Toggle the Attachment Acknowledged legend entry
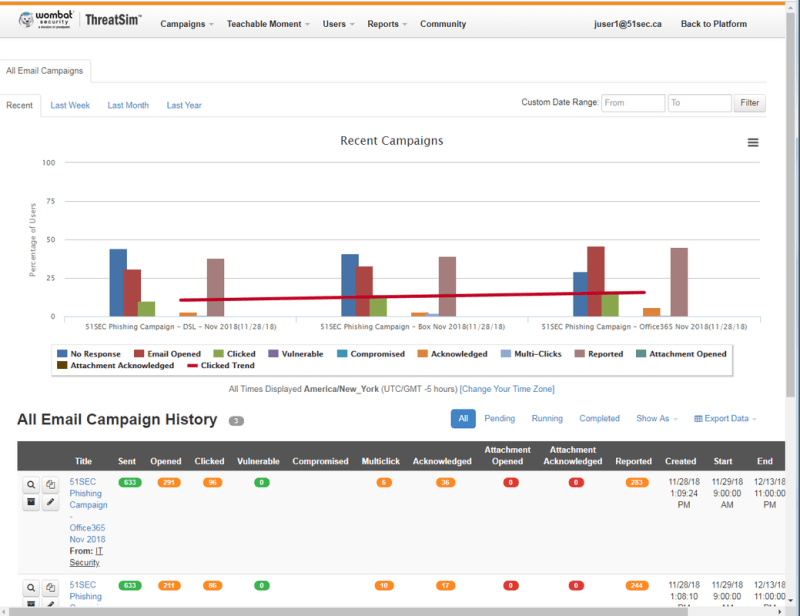Image resolution: width=800 pixels, height=616 pixels. [x=116, y=365]
